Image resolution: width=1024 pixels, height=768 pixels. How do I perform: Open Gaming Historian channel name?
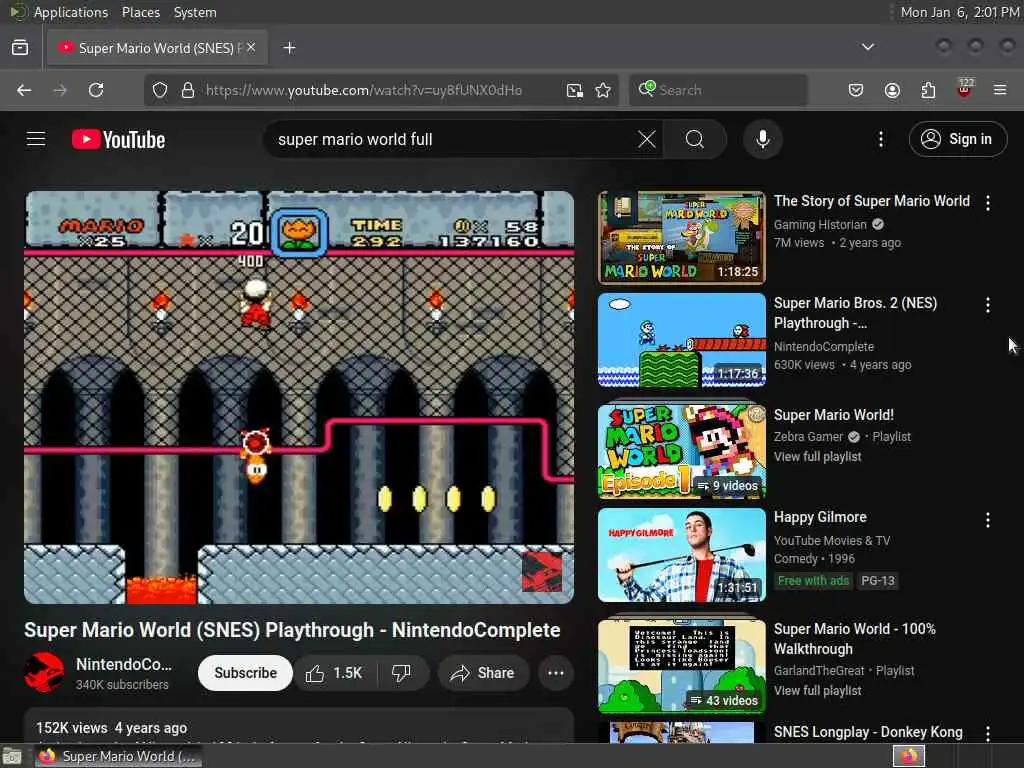820,225
